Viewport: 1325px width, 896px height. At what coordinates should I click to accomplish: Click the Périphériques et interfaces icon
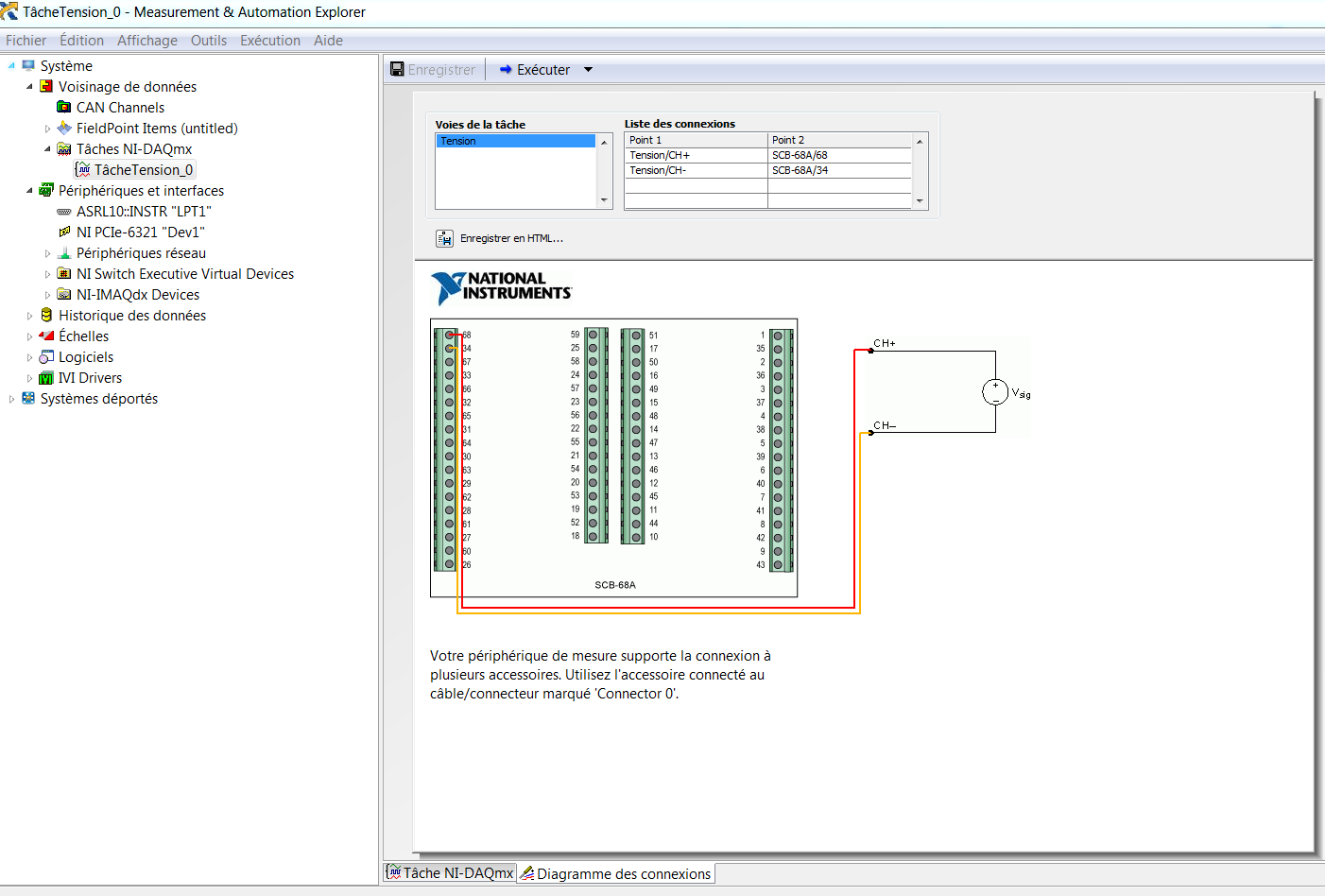point(46,191)
